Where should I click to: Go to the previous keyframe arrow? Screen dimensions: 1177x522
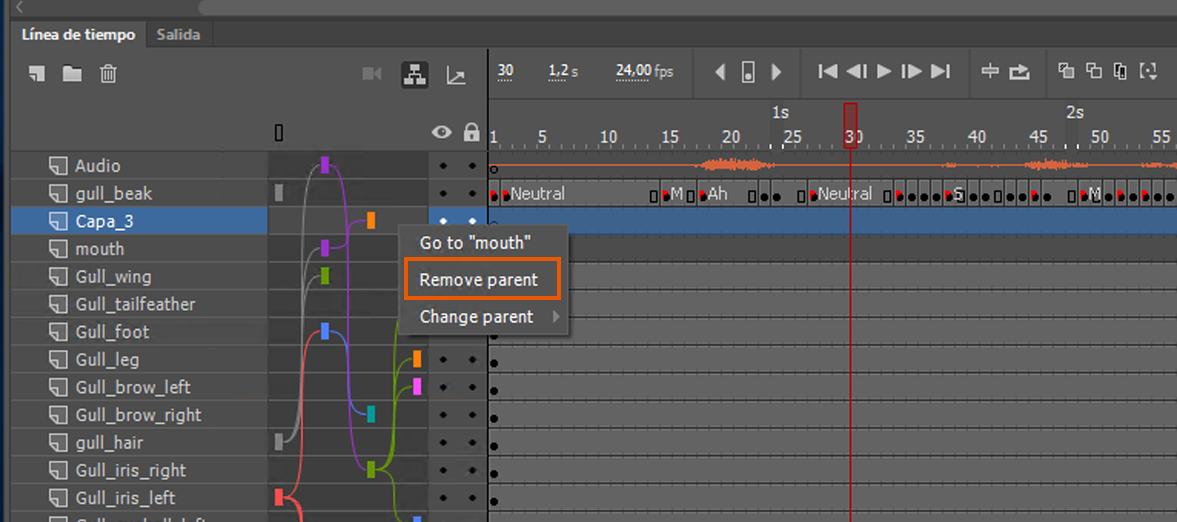720,72
